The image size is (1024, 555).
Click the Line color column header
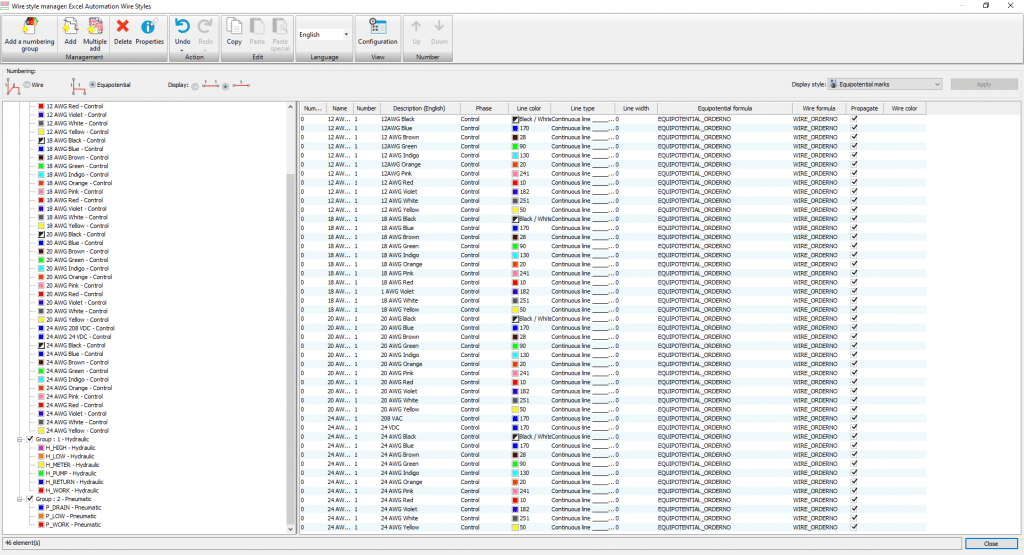tap(529, 108)
